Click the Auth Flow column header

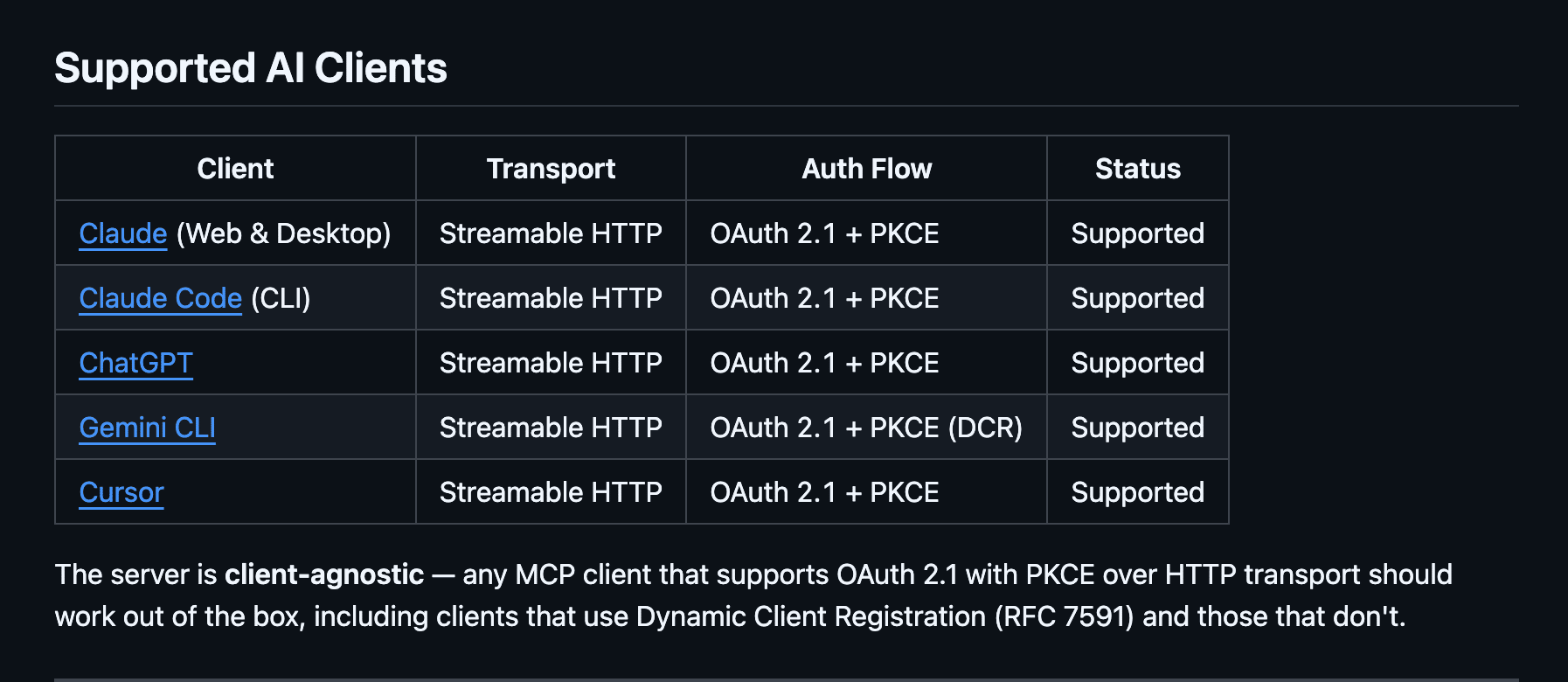coord(866,168)
